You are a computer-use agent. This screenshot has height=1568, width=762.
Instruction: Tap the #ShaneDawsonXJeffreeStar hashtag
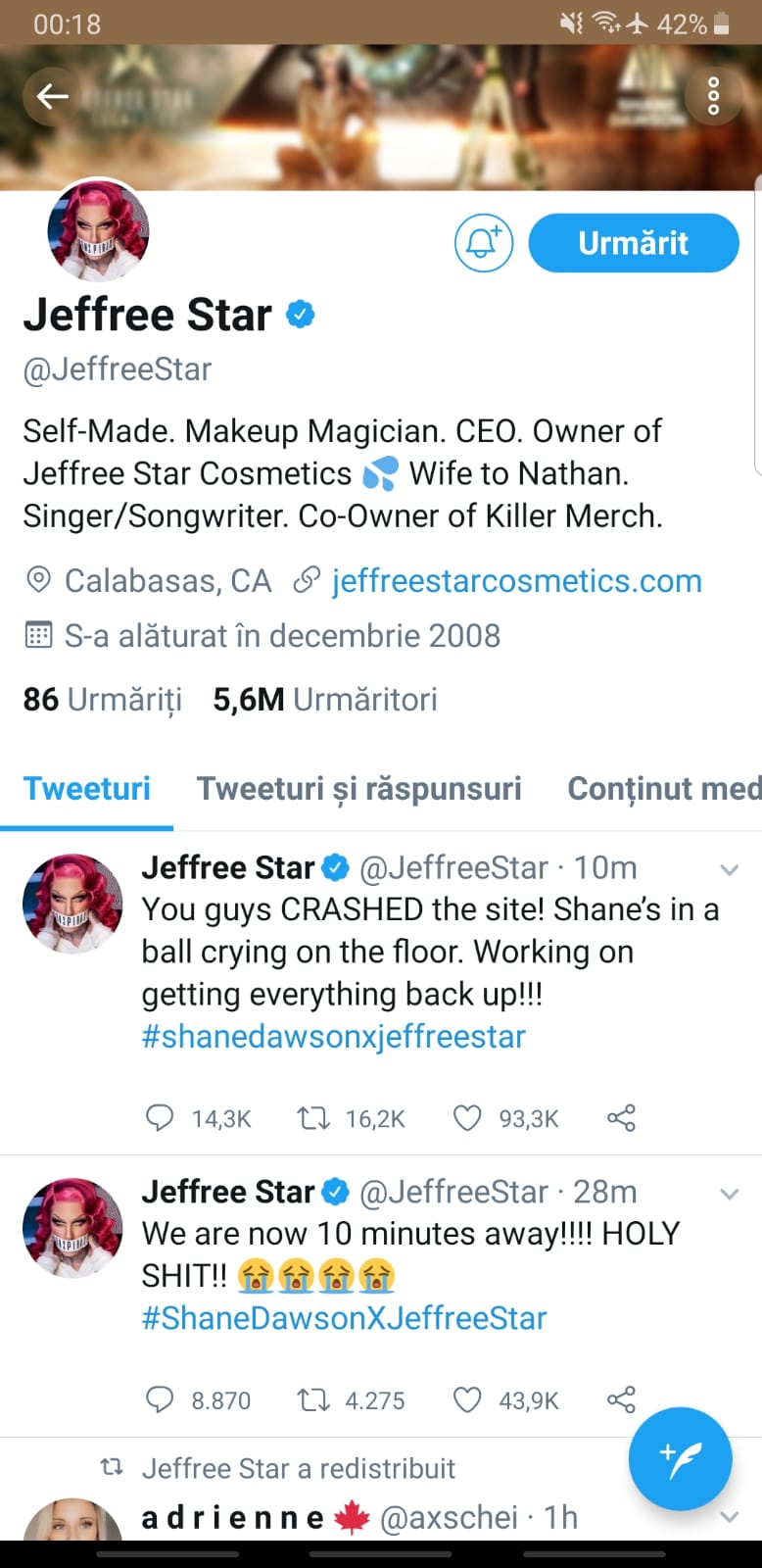(x=345, y=1317)
